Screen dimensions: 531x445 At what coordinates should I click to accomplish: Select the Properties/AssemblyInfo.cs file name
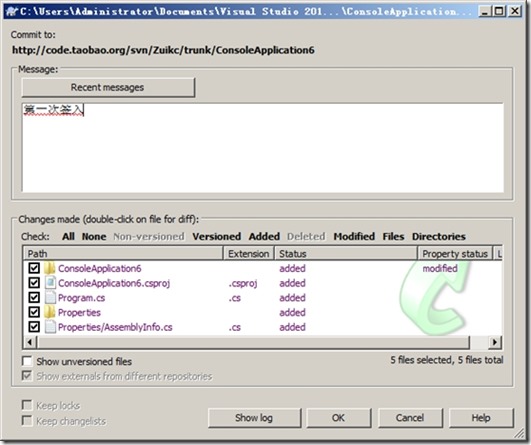115,327
